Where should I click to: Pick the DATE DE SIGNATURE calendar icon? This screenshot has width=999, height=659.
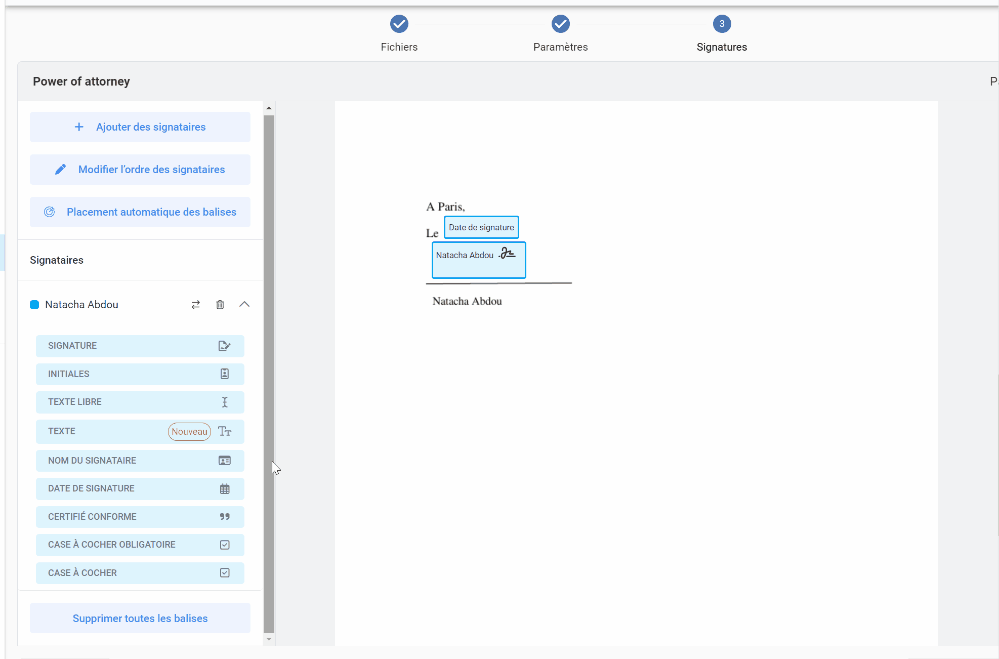pyautogui.click(x=224, y=489)
